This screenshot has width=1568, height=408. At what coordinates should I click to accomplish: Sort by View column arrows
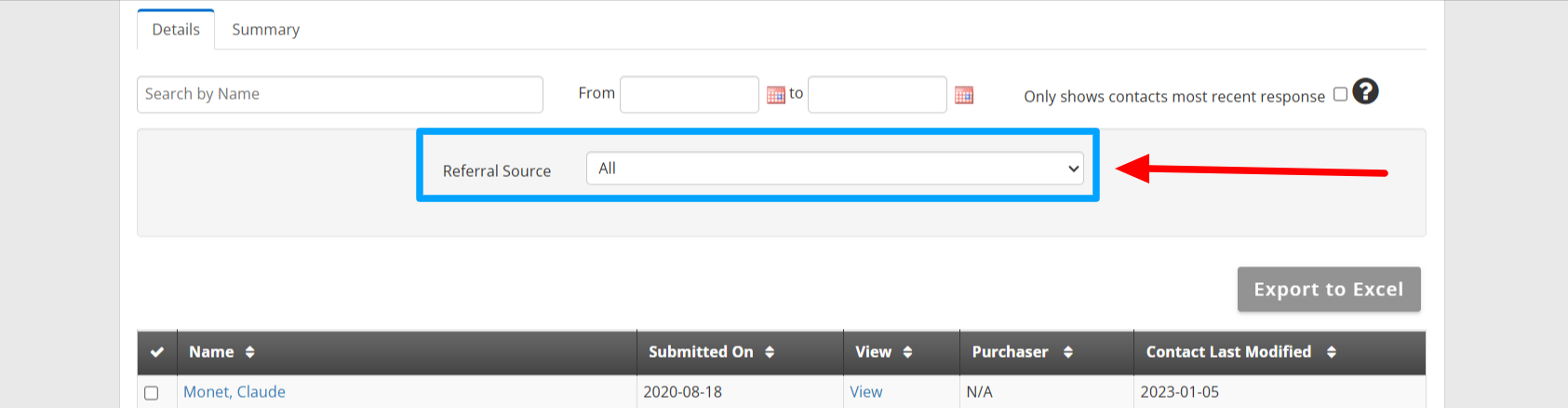[x=907, y=352]
